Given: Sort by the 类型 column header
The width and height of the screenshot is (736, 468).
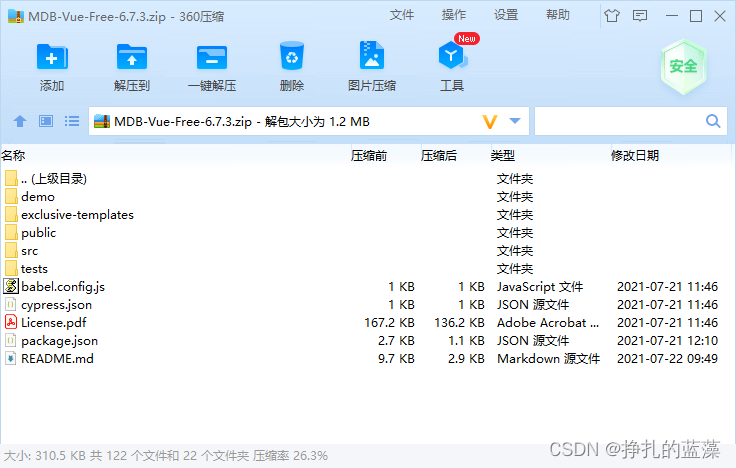Looking at the screenshot, I should [x=503, y=155].
